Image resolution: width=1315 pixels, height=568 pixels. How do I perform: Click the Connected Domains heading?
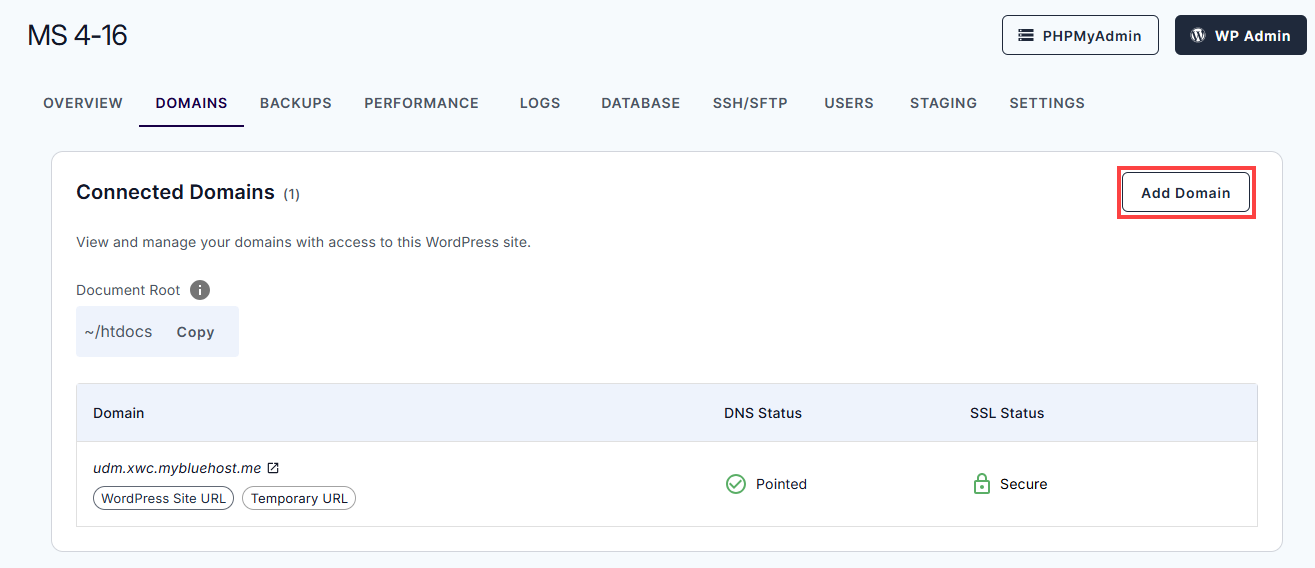point(175,192)
